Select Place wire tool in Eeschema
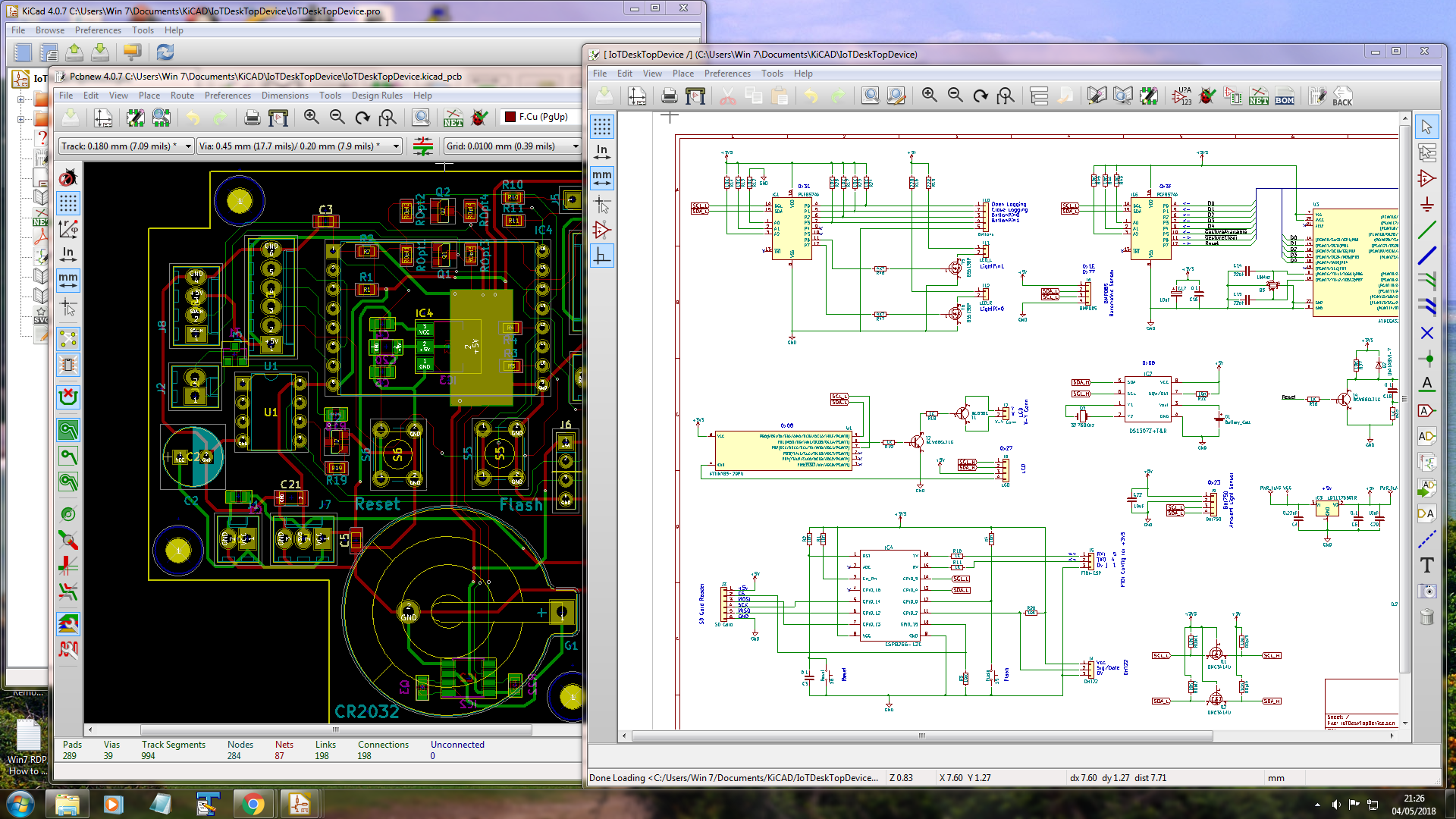 click(x=1426, y=230)
